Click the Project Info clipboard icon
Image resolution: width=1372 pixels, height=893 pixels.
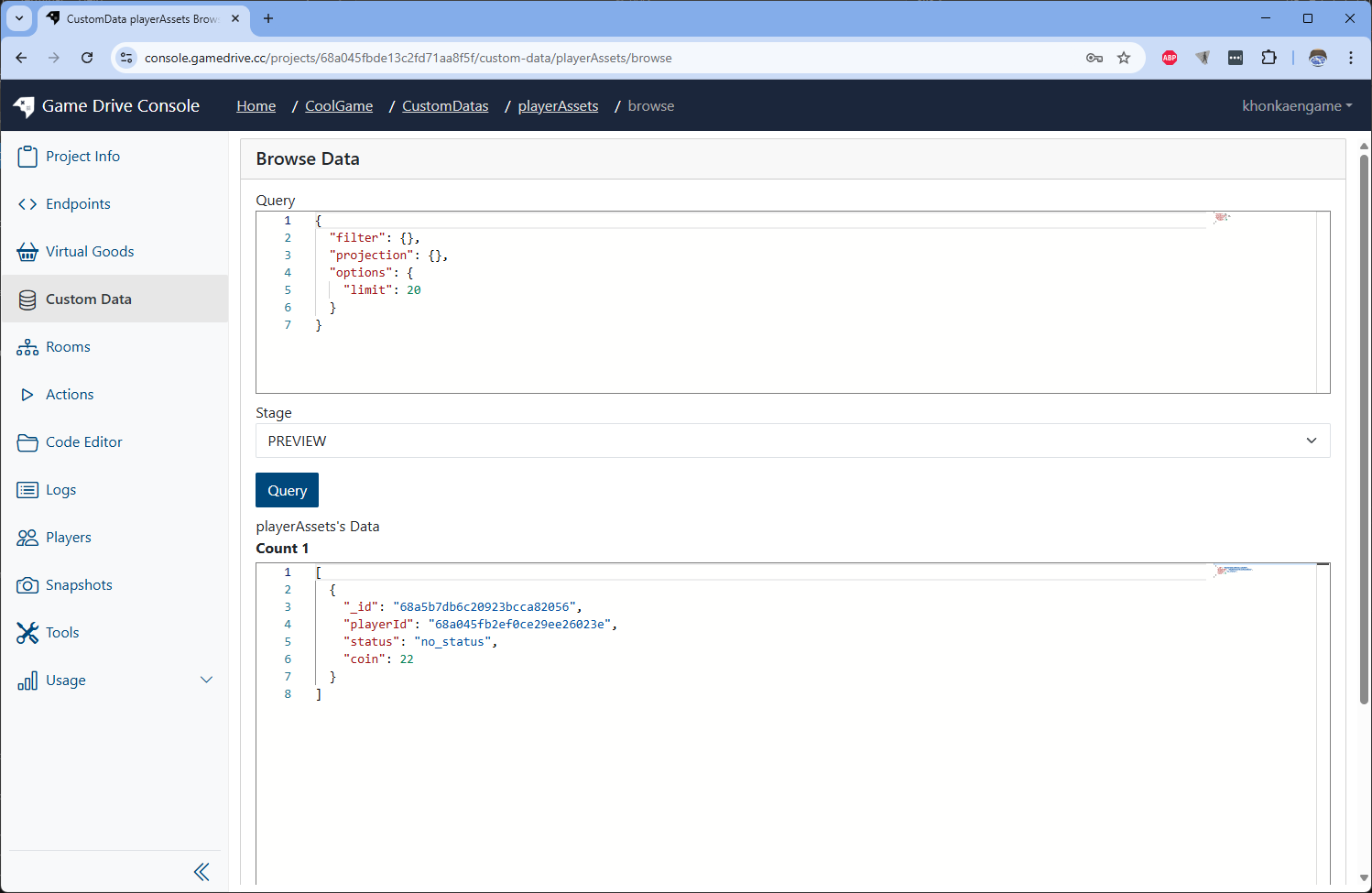tap(27, 157)
